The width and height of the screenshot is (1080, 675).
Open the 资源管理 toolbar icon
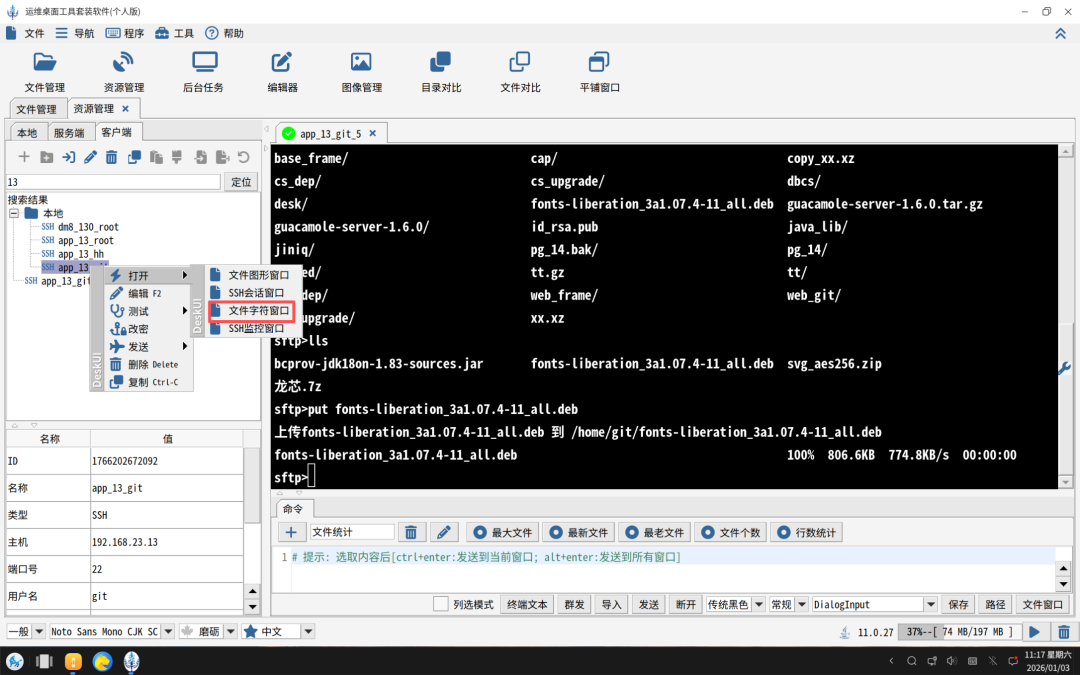pyautogui.click(x=124, y=72)
